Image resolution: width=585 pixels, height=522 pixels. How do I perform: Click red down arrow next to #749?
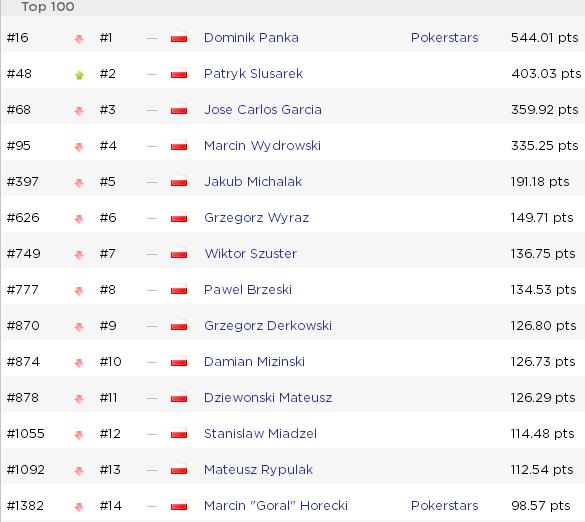[x=79, y=255]
